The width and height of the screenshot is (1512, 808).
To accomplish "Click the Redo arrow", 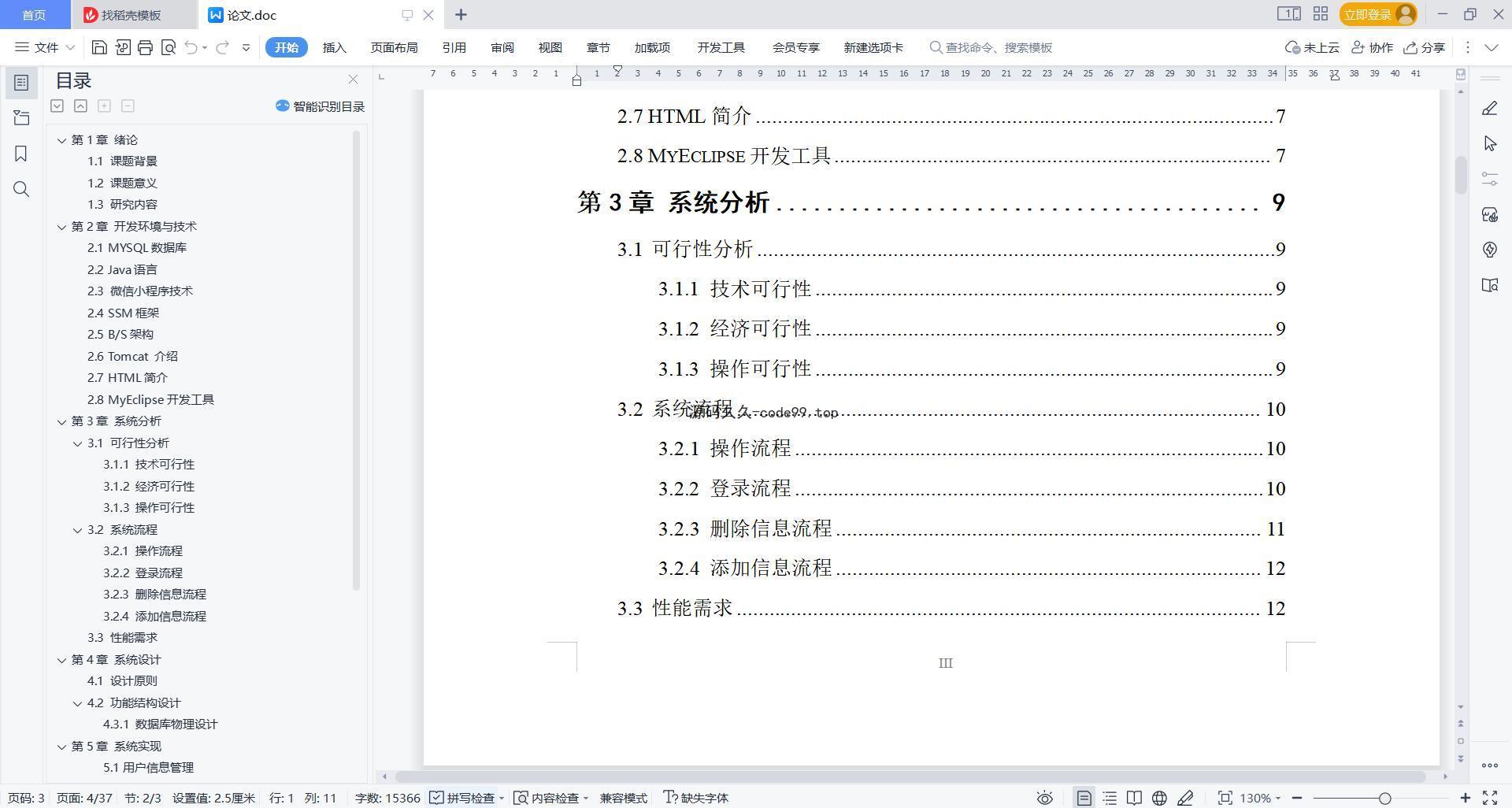I will pyautogui.click(x=222, y=47).
